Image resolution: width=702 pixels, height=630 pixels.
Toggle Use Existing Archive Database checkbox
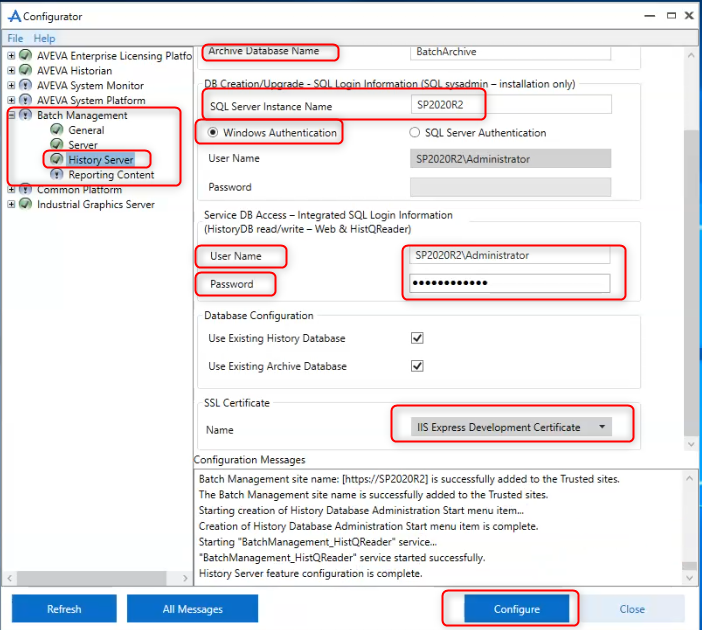pyautogui.click(x=417, y=366)
